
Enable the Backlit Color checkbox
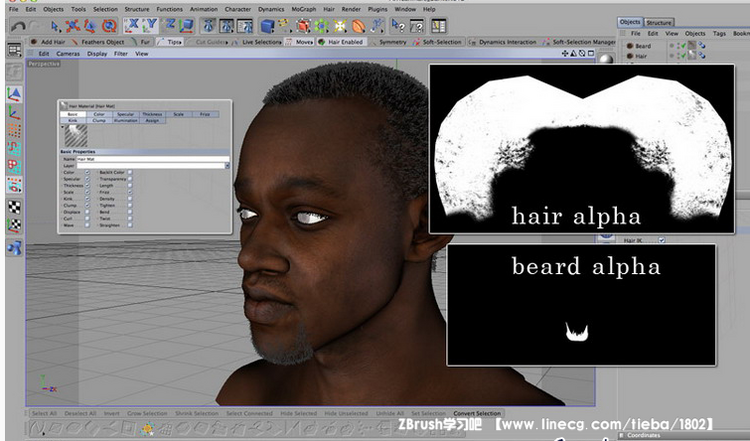pyautogui.click(x=130, y=172)
